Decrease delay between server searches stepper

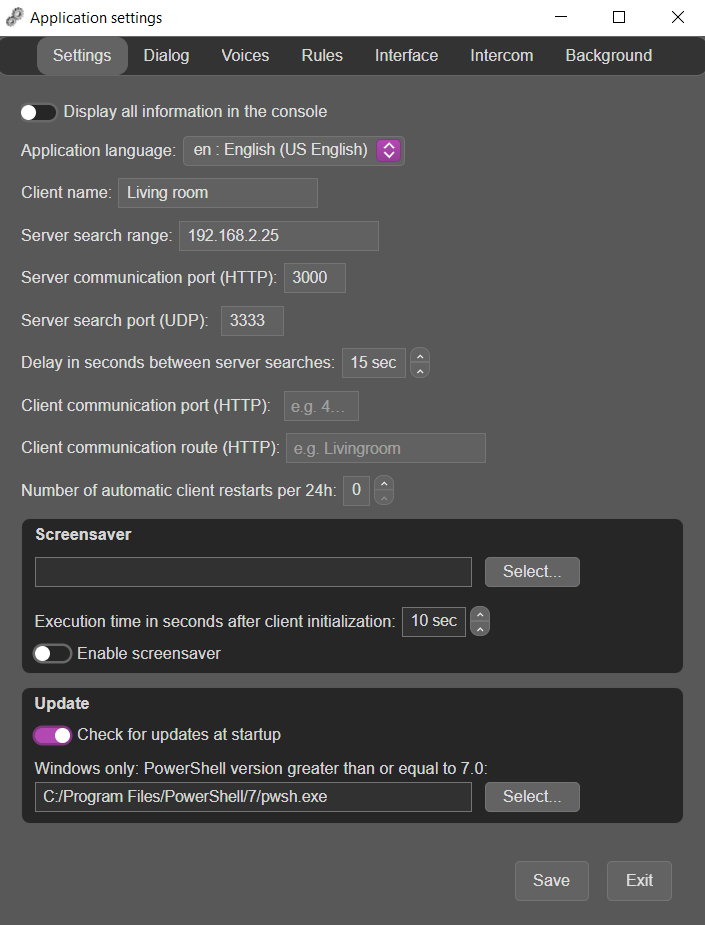tap(420, 370)
